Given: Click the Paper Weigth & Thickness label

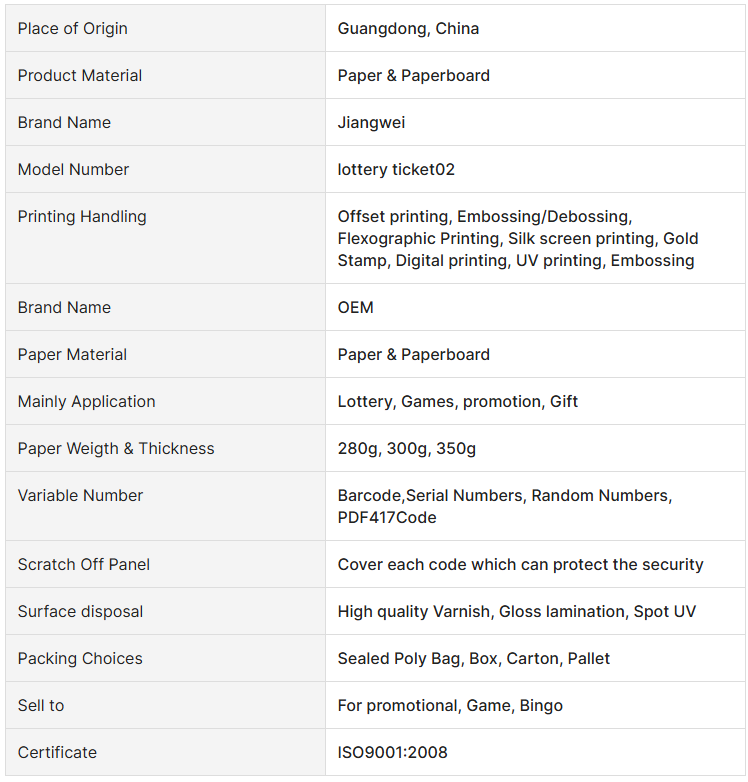Looking at the screenshot, I should [x=116, y=448].
